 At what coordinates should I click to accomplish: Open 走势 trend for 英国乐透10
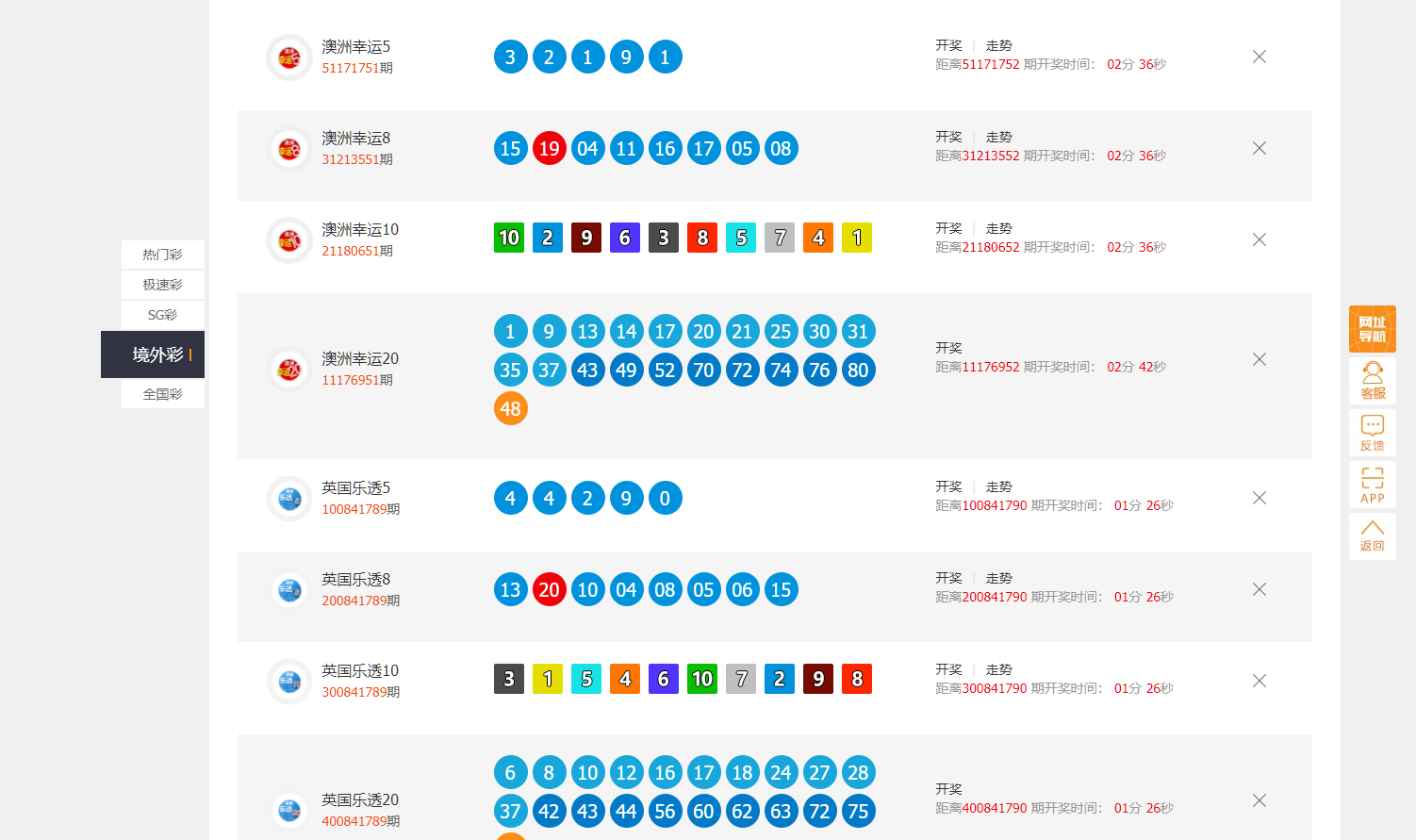(x=998, y=669)
